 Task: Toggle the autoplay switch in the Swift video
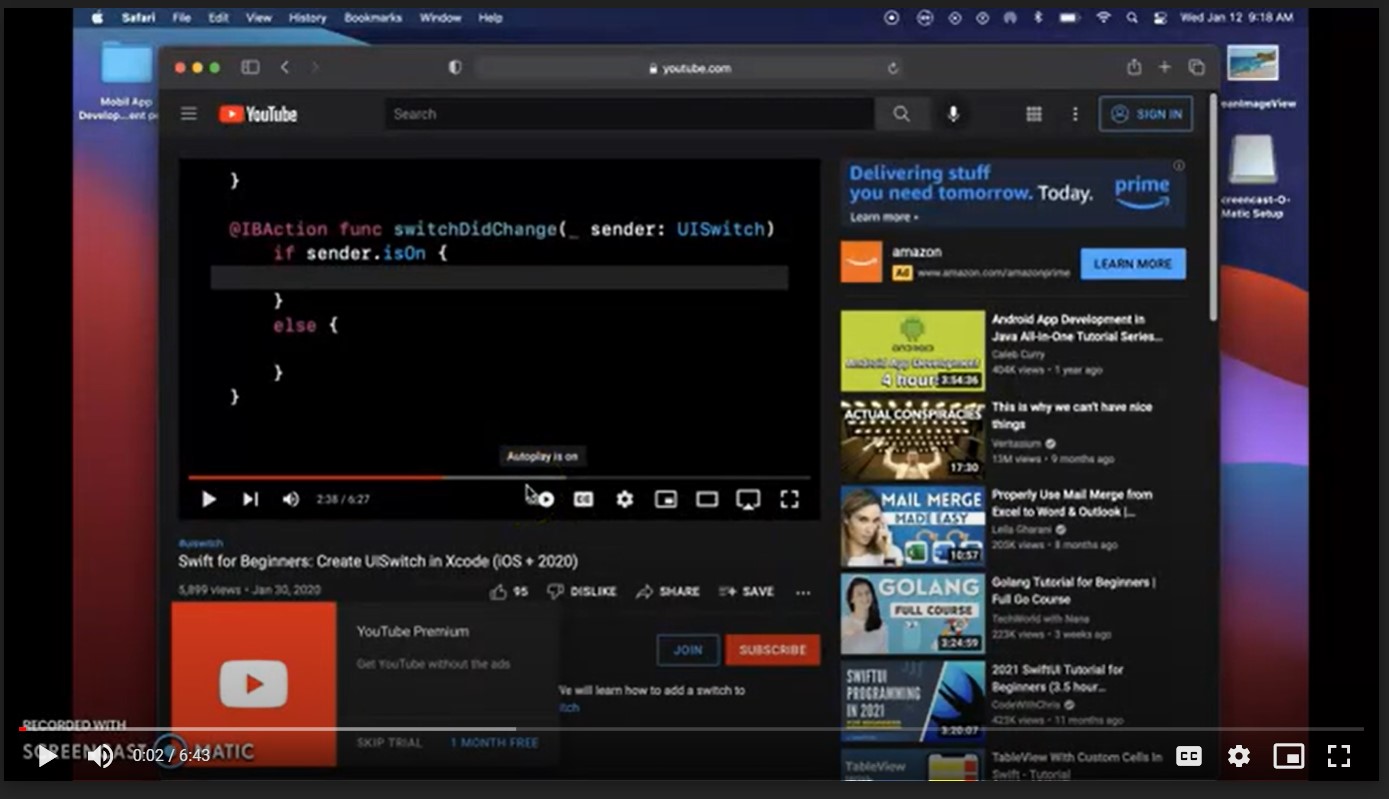pos(541,499)
